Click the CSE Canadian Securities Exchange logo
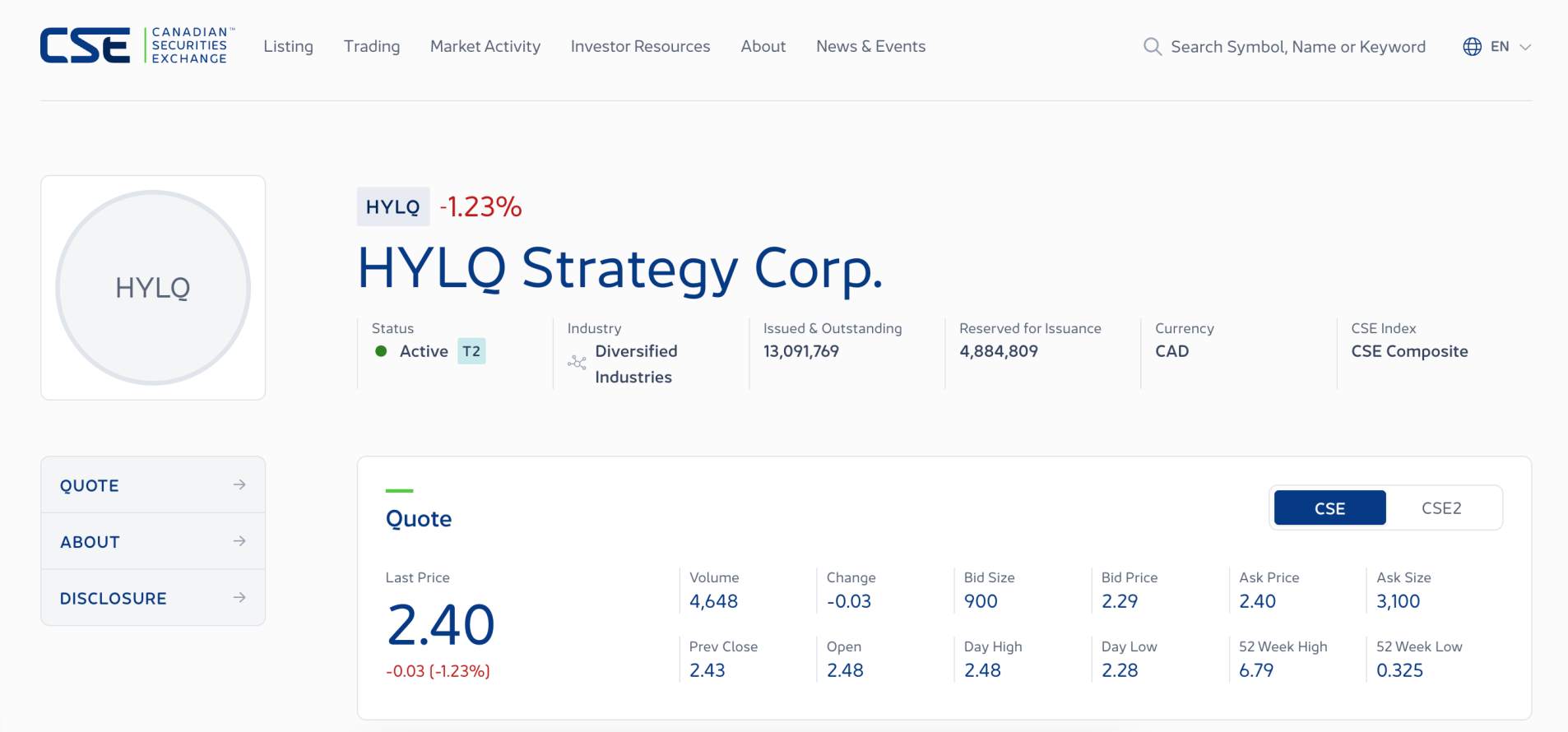1568x732 pixels. click(137, 45)
